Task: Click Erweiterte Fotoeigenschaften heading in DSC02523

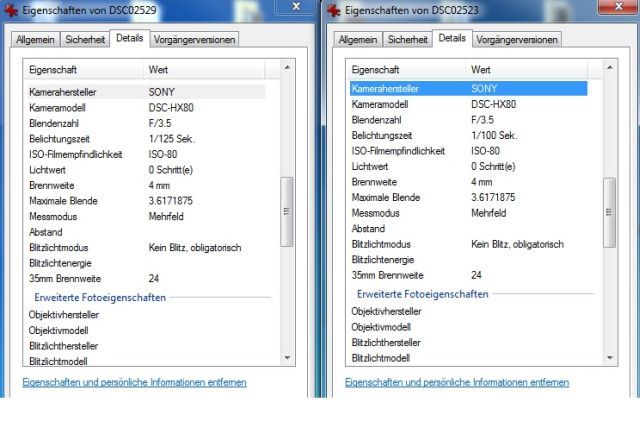Action: pyautogui.click(x=422, y=294)
